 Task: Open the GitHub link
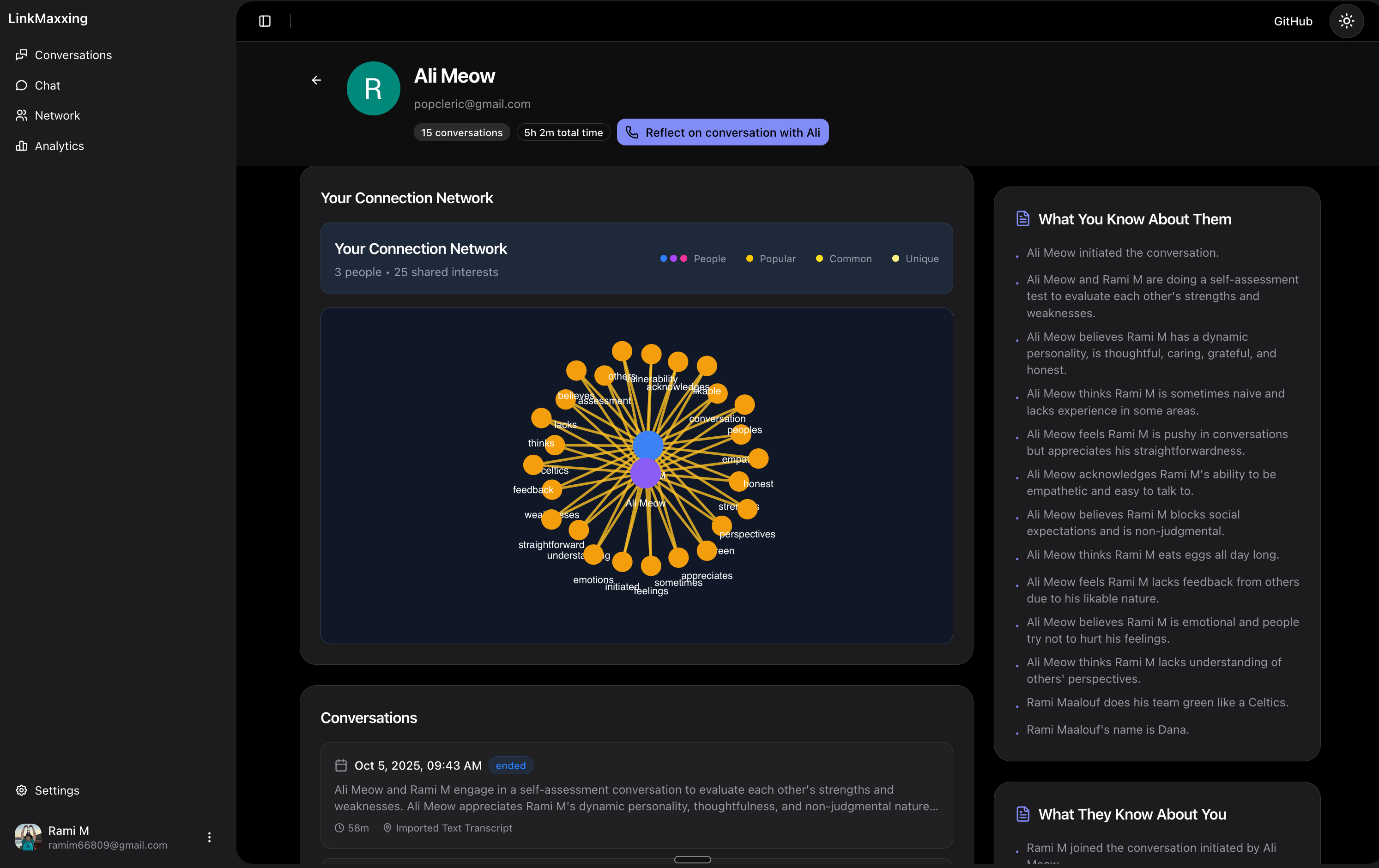tap(1293, 21)
